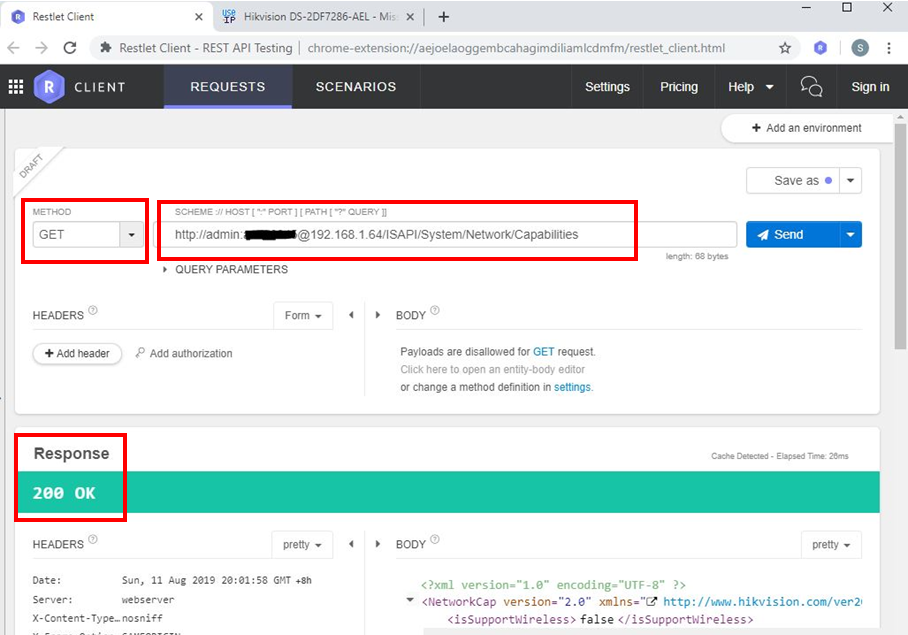Open the GET method dropdown
Screen dimensions: 908x635
[131, 235]
